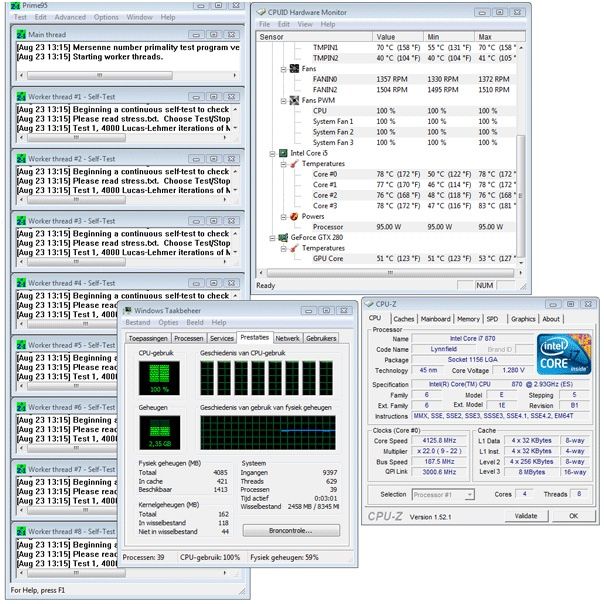Screen dimensions: 604x604
Task: Click the Fans PWM node icon
Action: coord(294,100)
